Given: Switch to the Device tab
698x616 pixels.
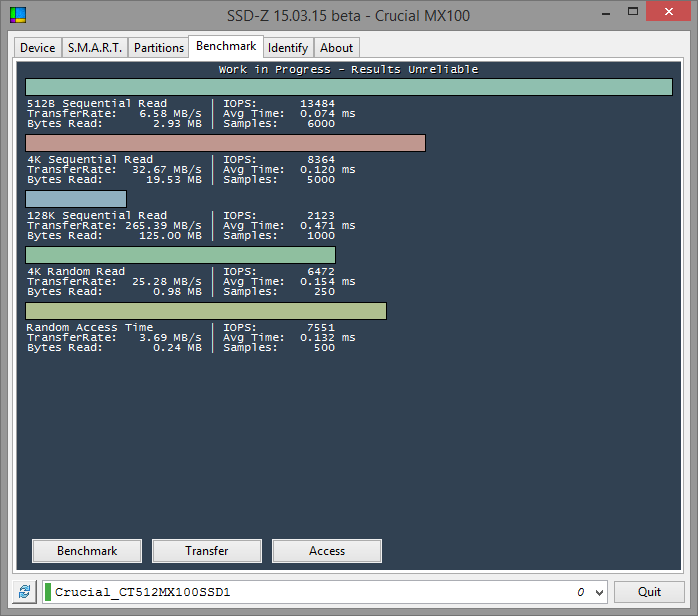Looking at the screenshot, I should point(38,48).
